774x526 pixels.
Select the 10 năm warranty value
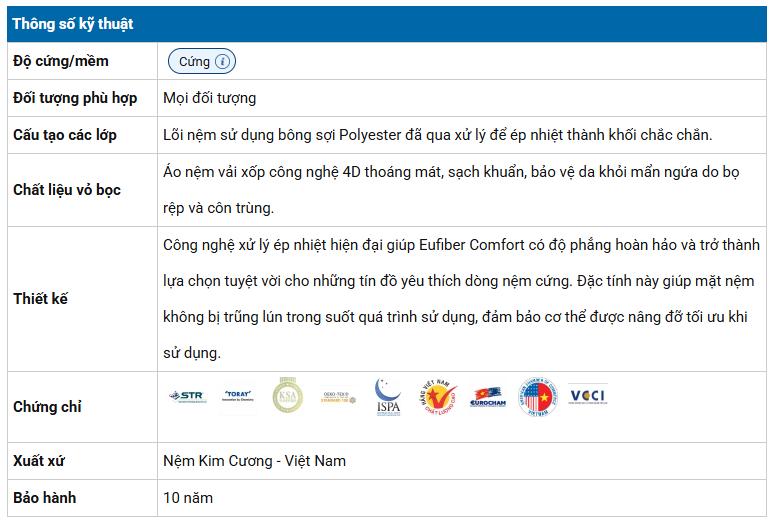point(188,498)
